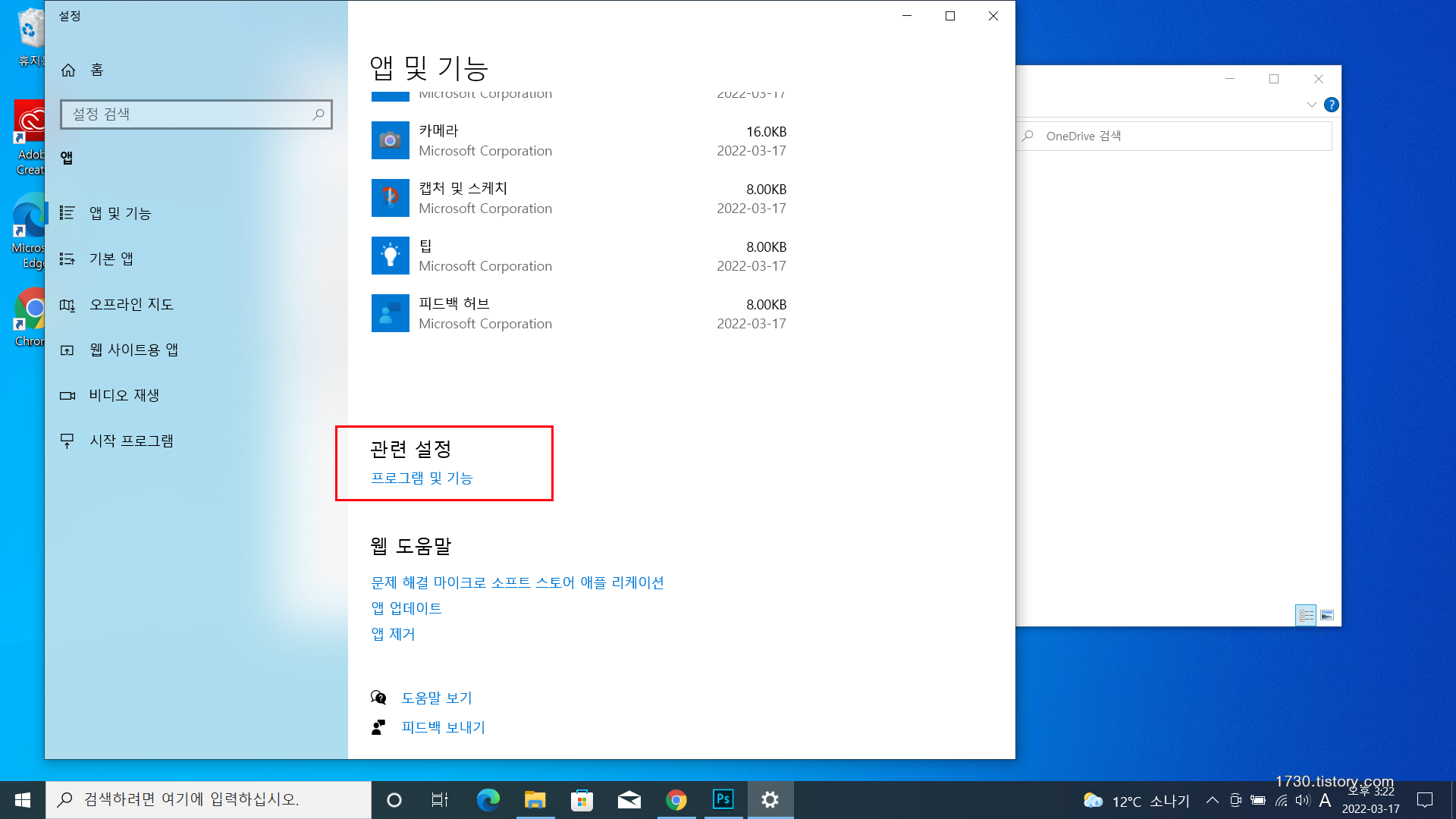Click the Camera app icon

(x=390, y=140)
